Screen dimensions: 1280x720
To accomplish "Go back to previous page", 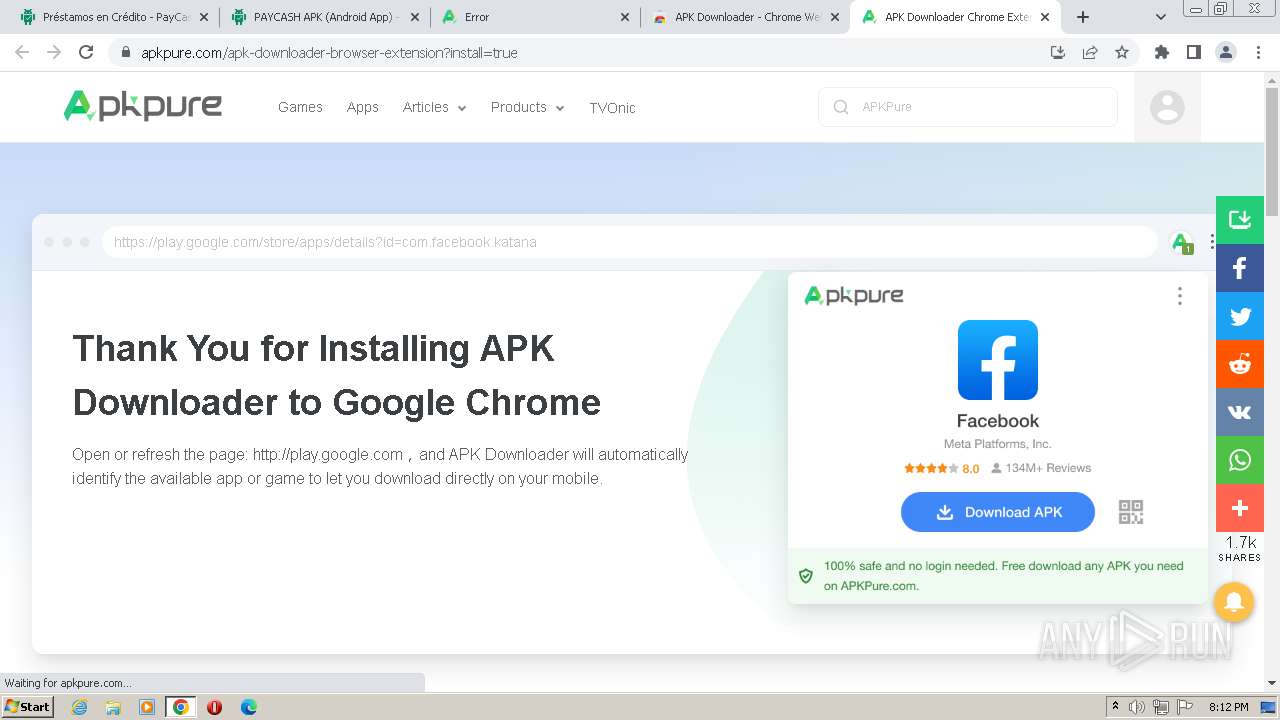I will tap(22, 52).
